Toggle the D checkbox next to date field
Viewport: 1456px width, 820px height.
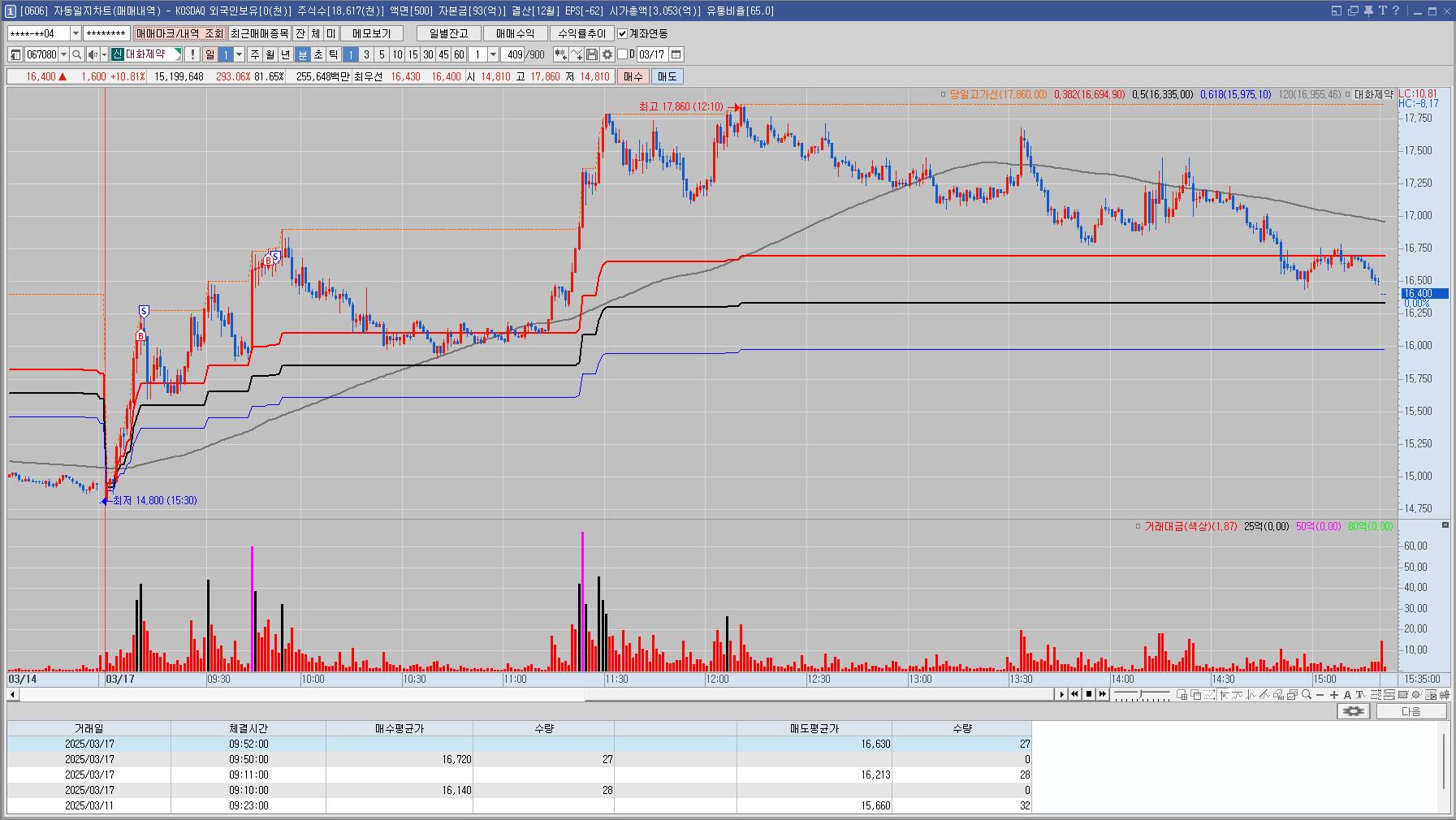[x=623, y=54]
